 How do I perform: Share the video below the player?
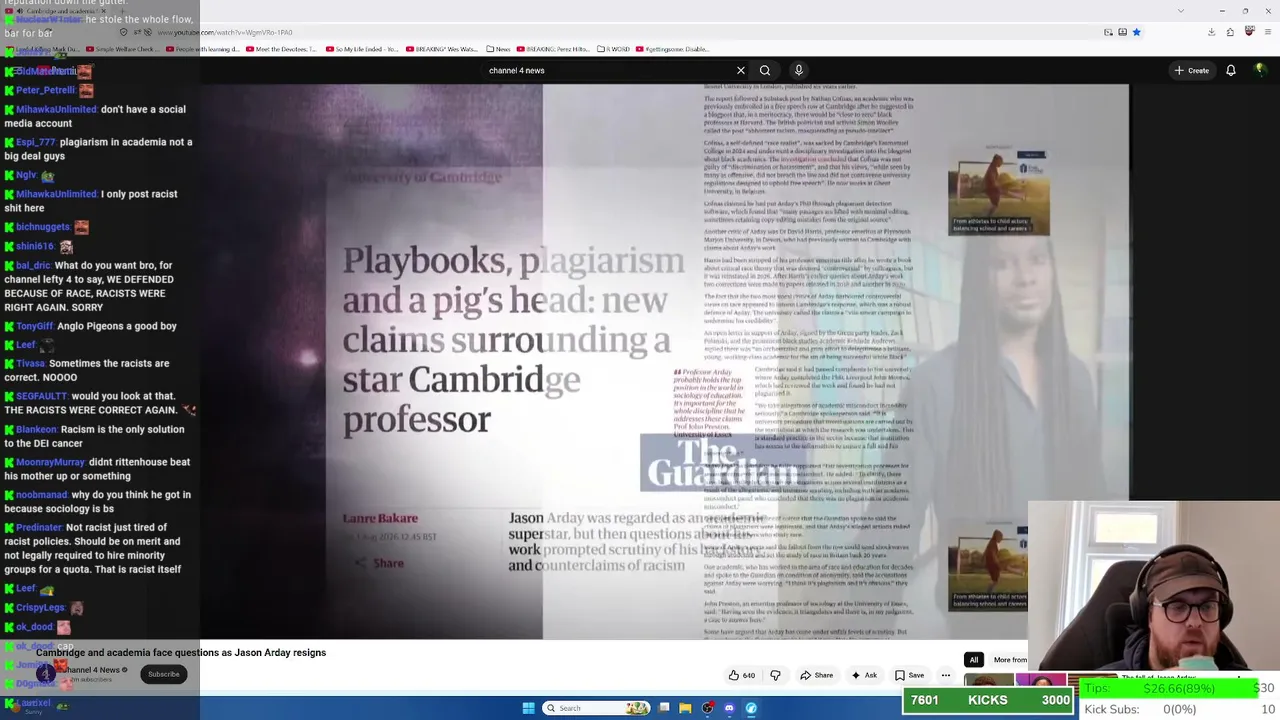(816, 675)
